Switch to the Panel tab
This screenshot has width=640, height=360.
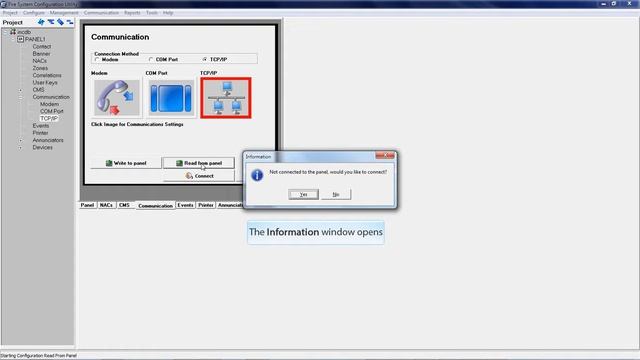click(87, 205)
